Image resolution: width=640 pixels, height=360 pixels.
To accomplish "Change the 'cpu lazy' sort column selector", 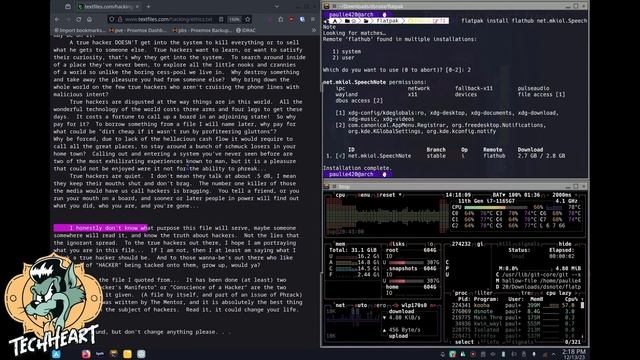I will (558, 293).
